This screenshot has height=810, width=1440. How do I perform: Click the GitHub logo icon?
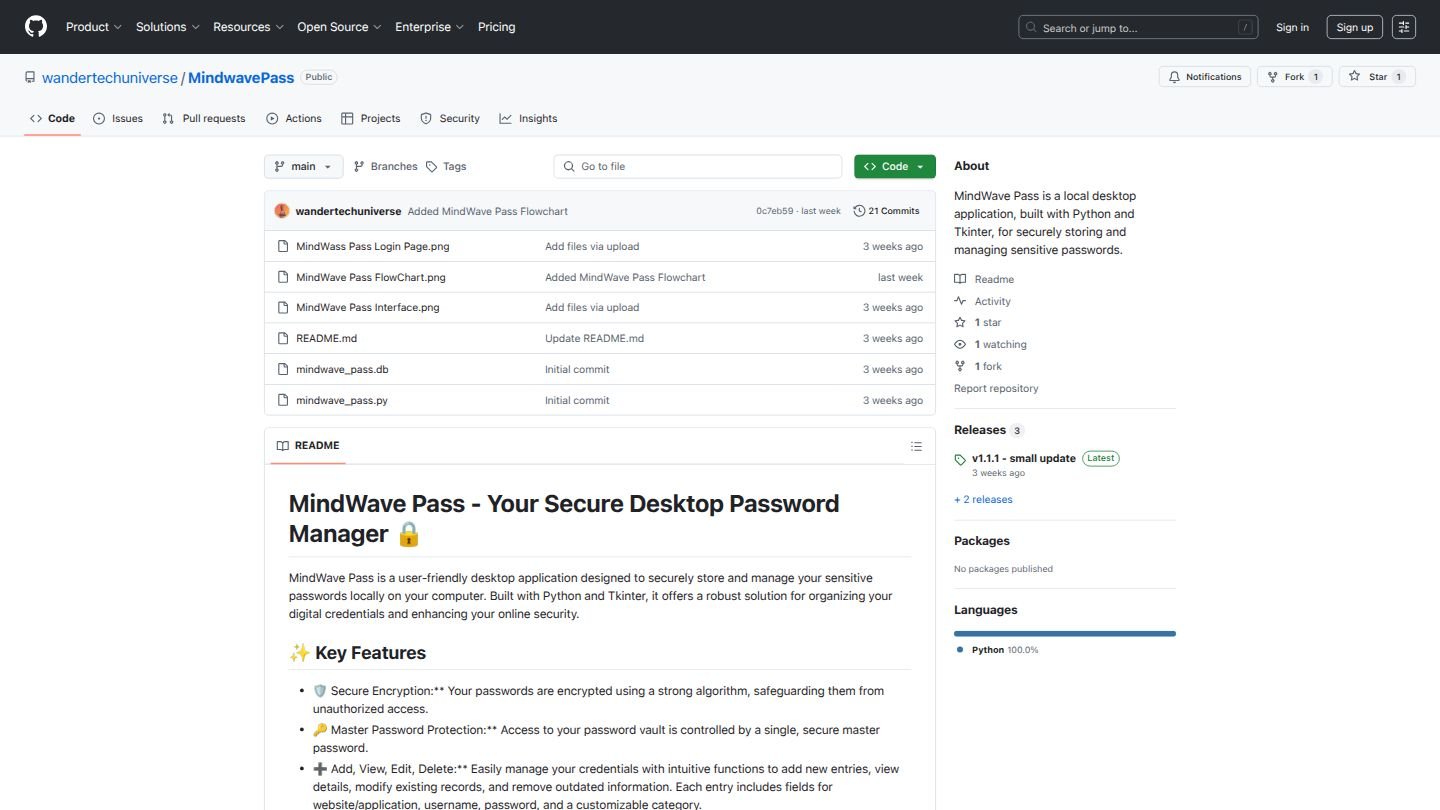tap(36, 27)
